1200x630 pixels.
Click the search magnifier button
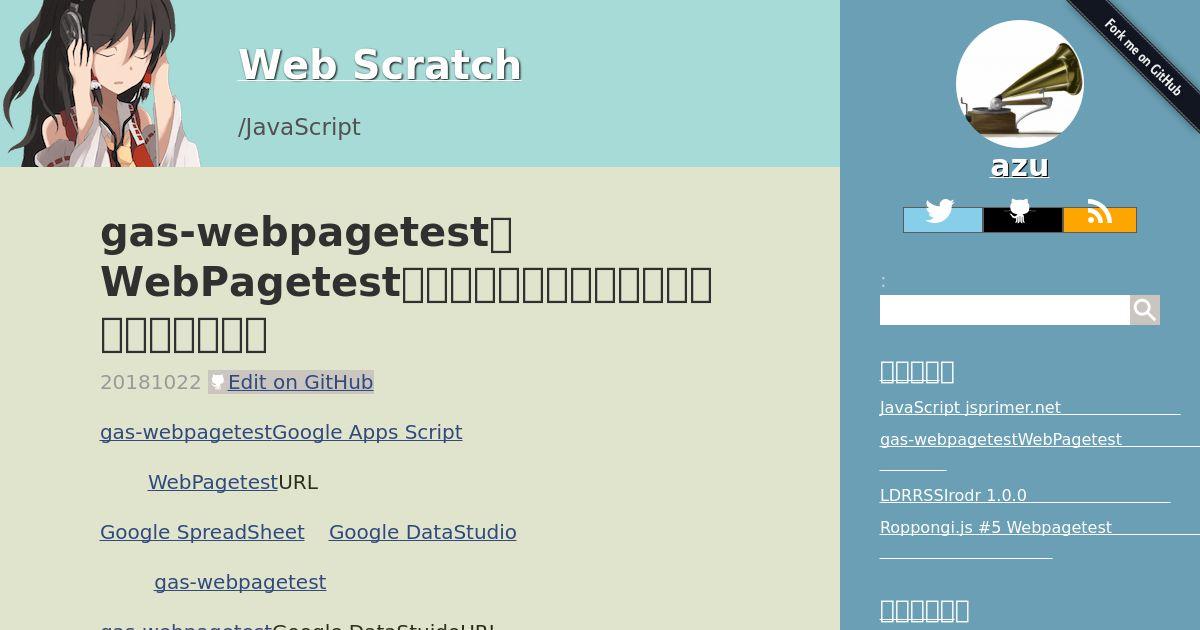coord(1145,310)
